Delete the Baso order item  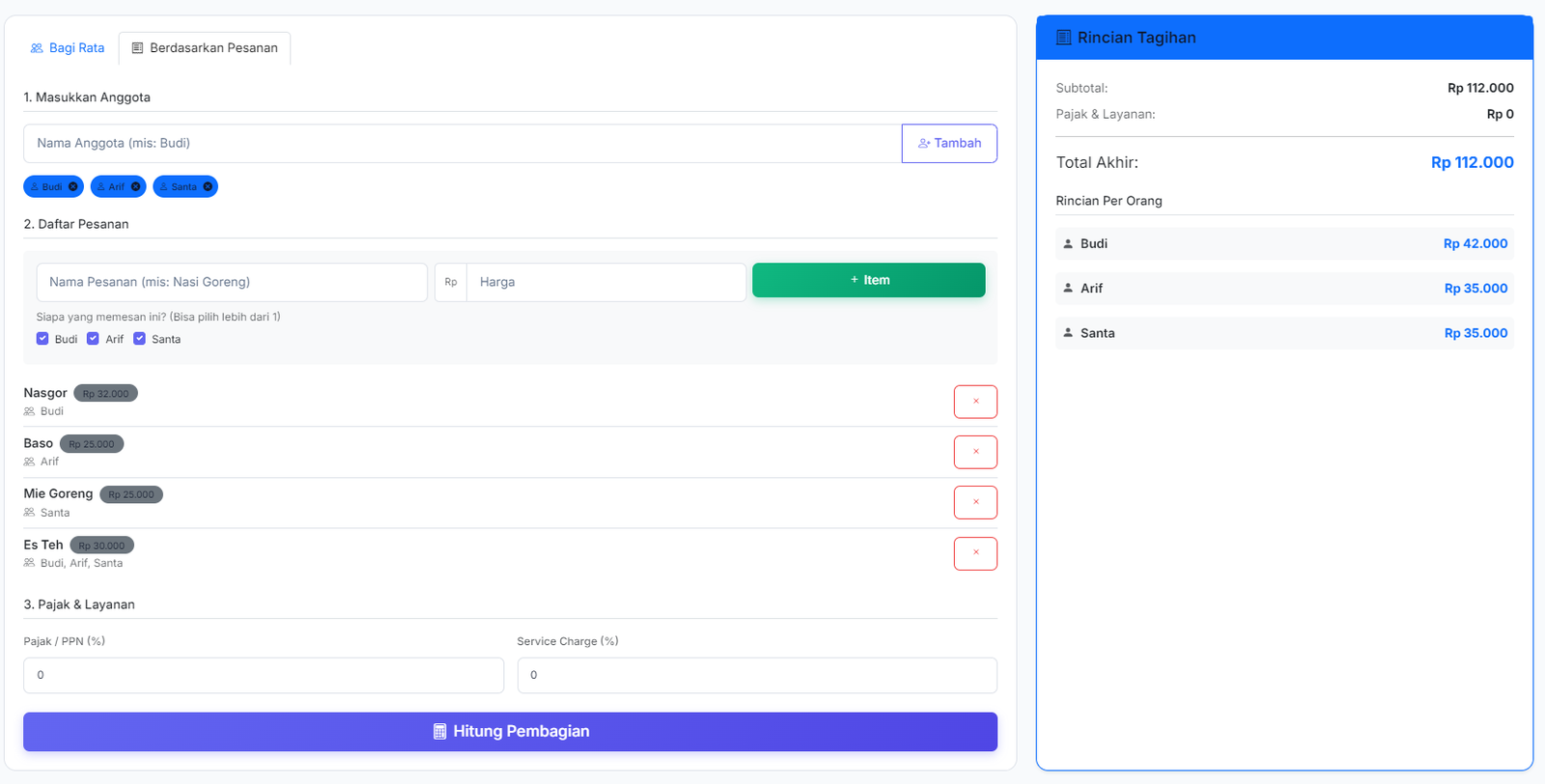975,452
